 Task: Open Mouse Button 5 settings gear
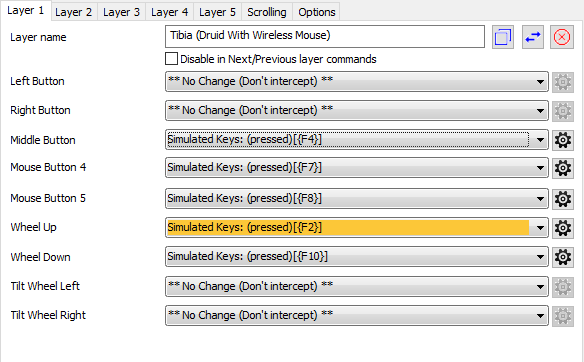pos(563,199)
